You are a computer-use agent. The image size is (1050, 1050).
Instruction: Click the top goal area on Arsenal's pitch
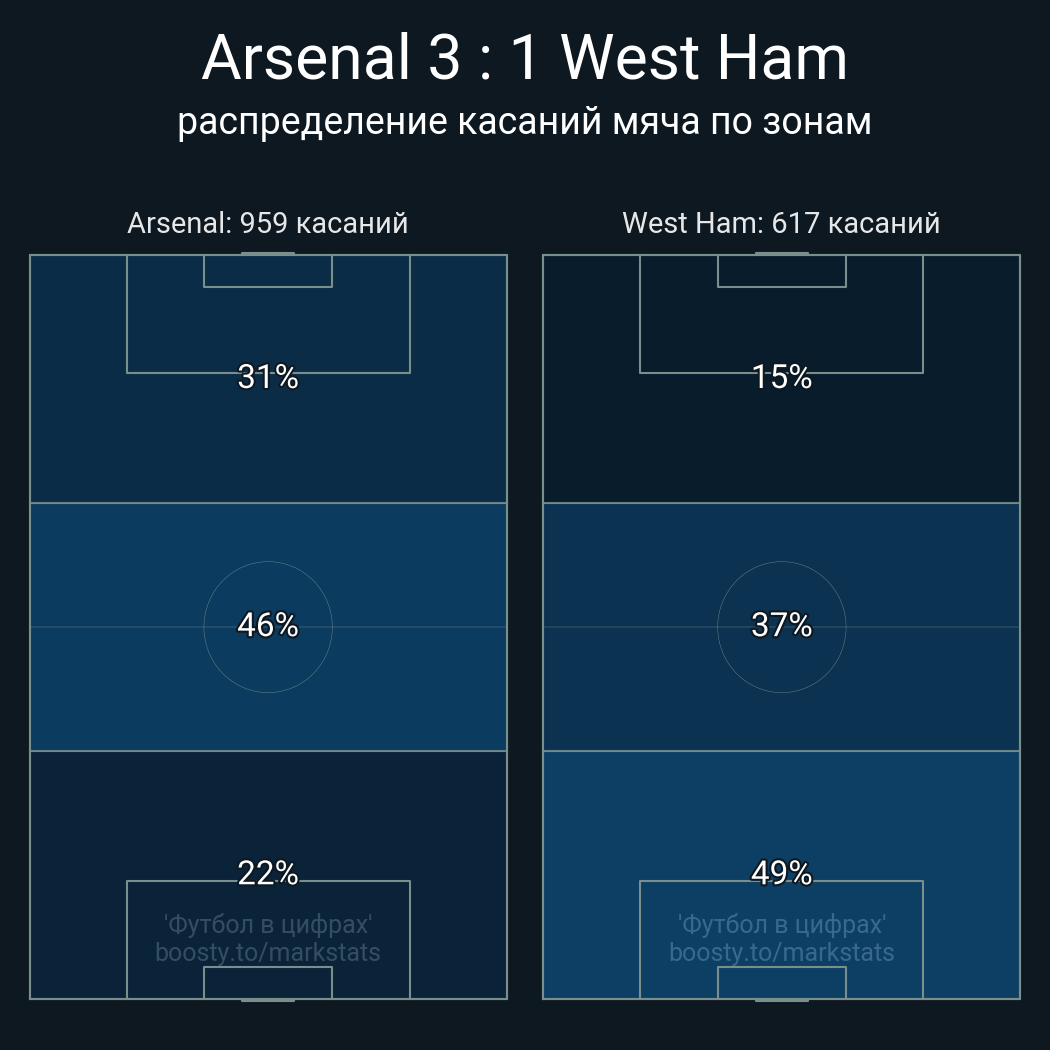(x=268, y=271)
